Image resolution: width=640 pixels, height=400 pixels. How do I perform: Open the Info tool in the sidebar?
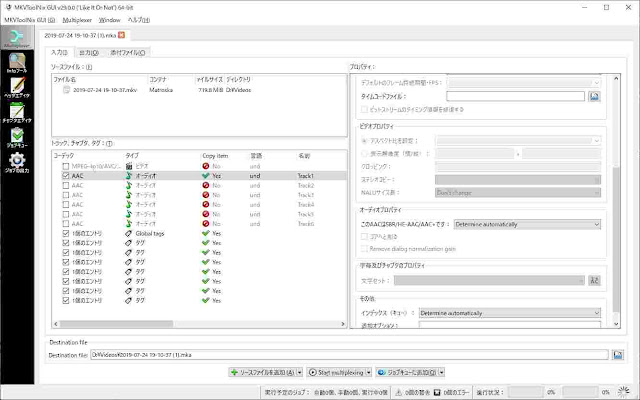17,63
